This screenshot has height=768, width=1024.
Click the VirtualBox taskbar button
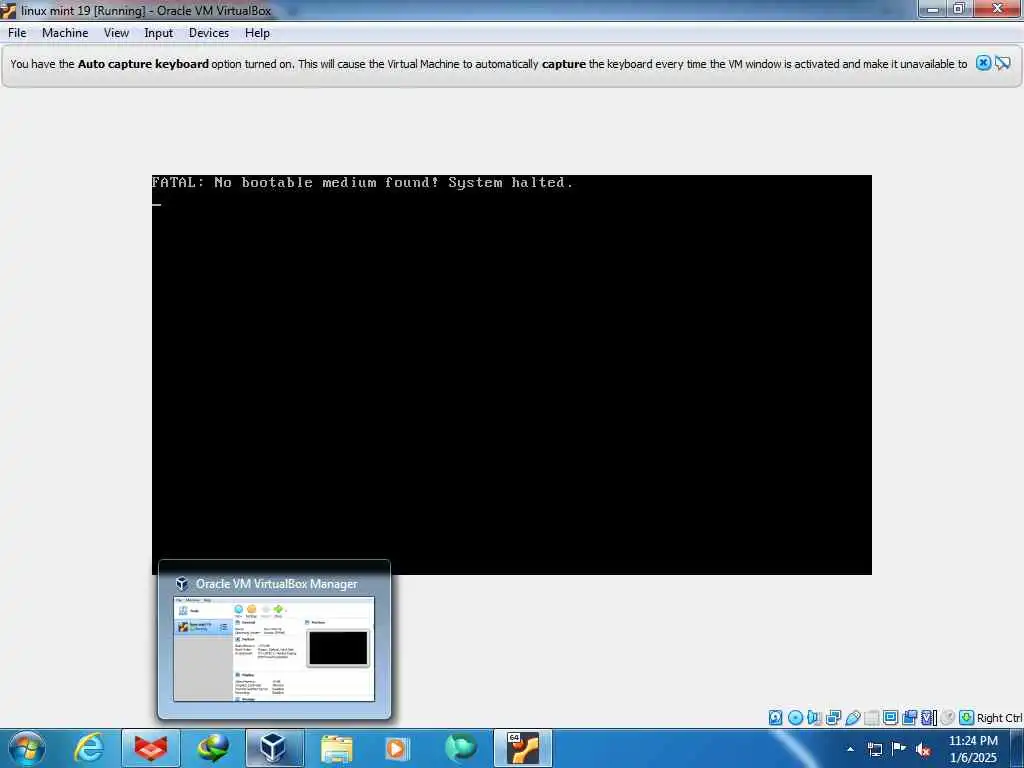pyautogui.click(x=274, y=748)
